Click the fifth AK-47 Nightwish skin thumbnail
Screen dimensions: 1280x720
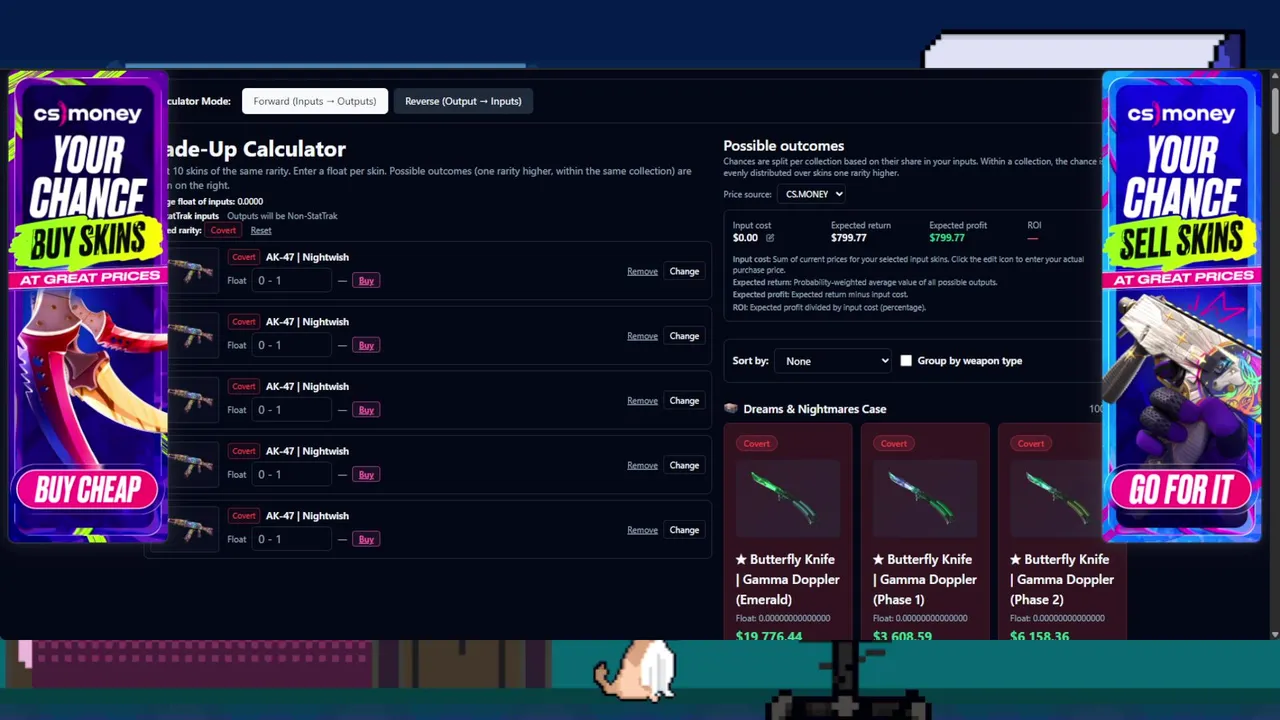tap(191, 529)
